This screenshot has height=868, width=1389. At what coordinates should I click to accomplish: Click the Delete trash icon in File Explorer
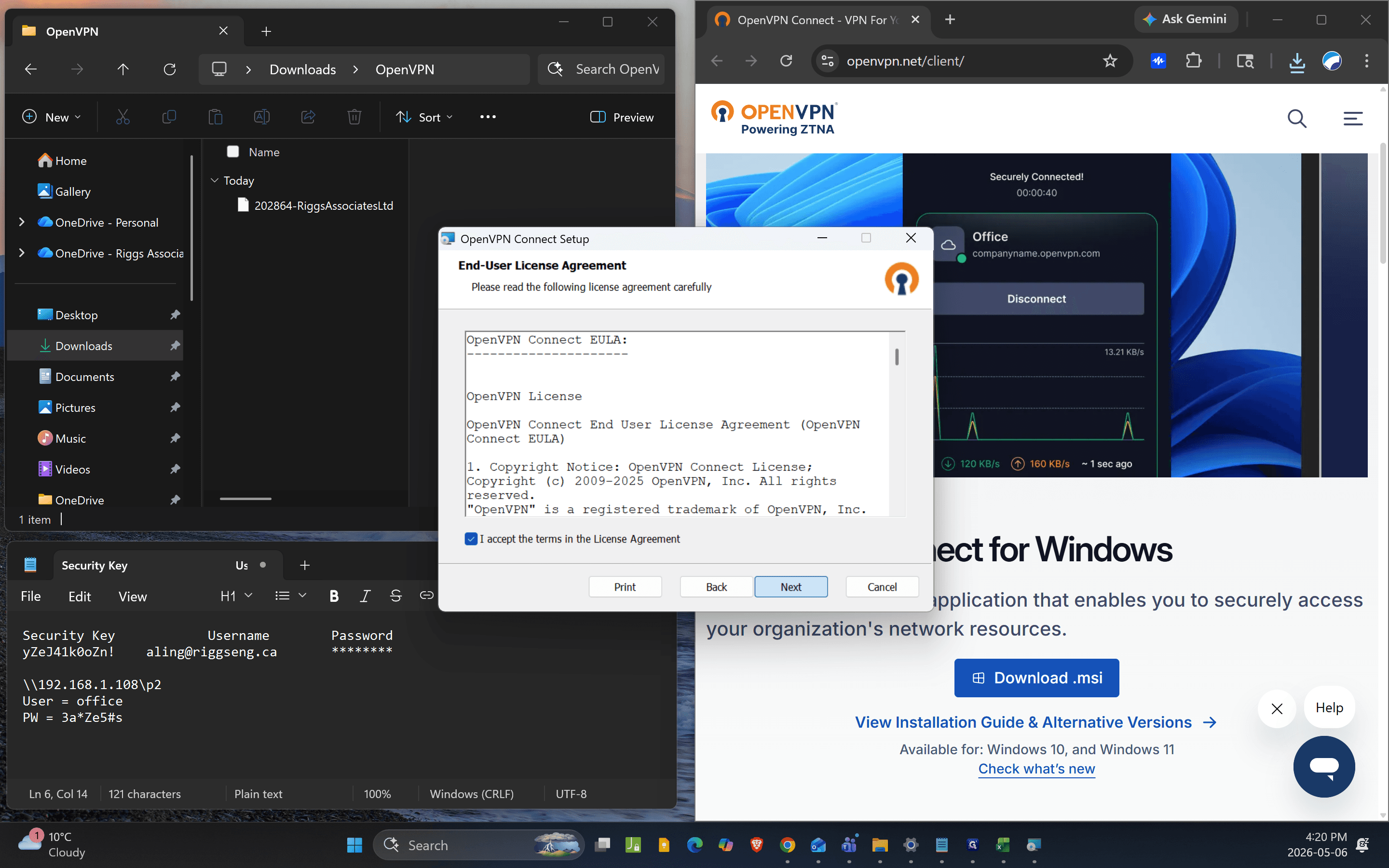click(354, 117)
